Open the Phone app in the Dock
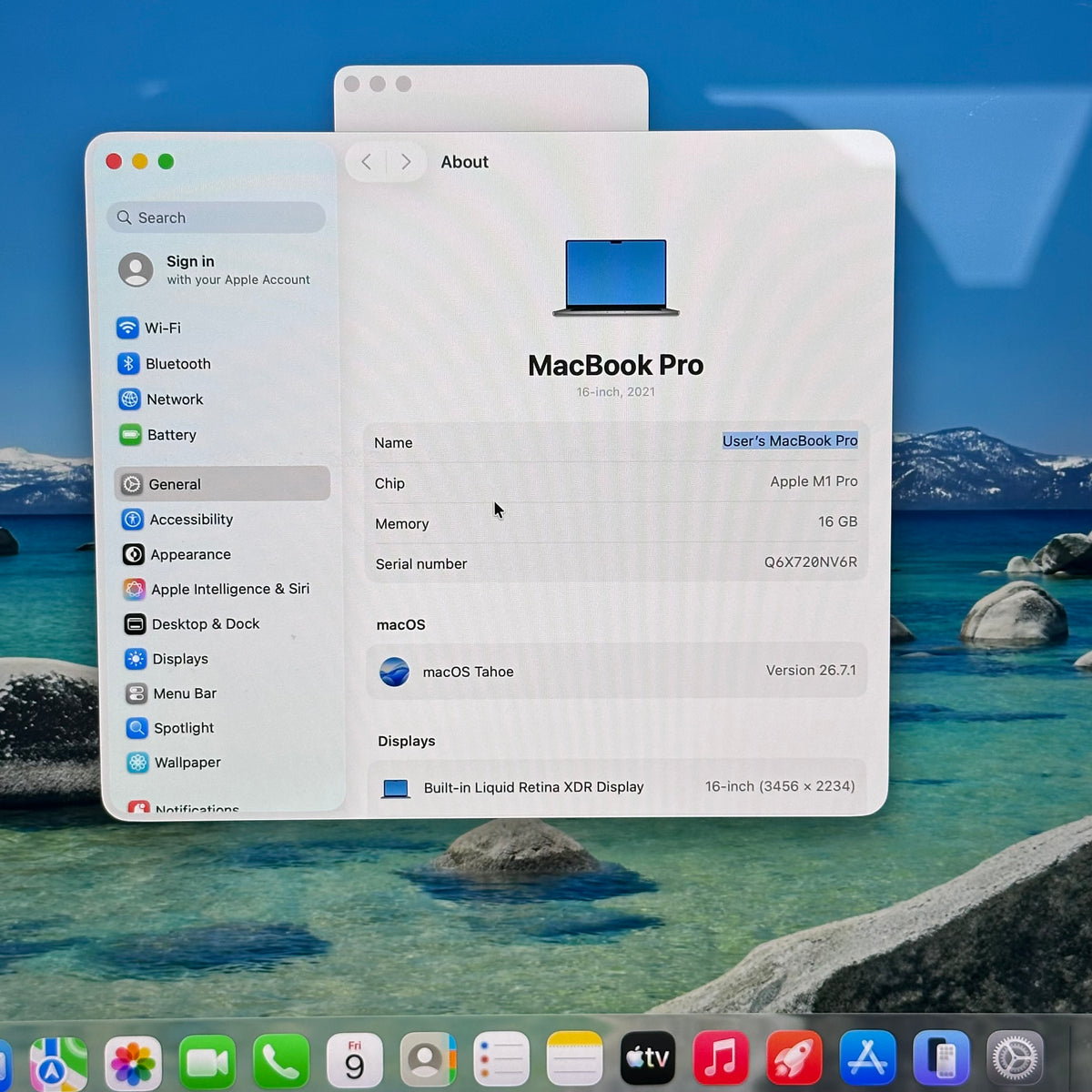The height and width of the screenshot is (1092, 1092). tap(280, 1062)
